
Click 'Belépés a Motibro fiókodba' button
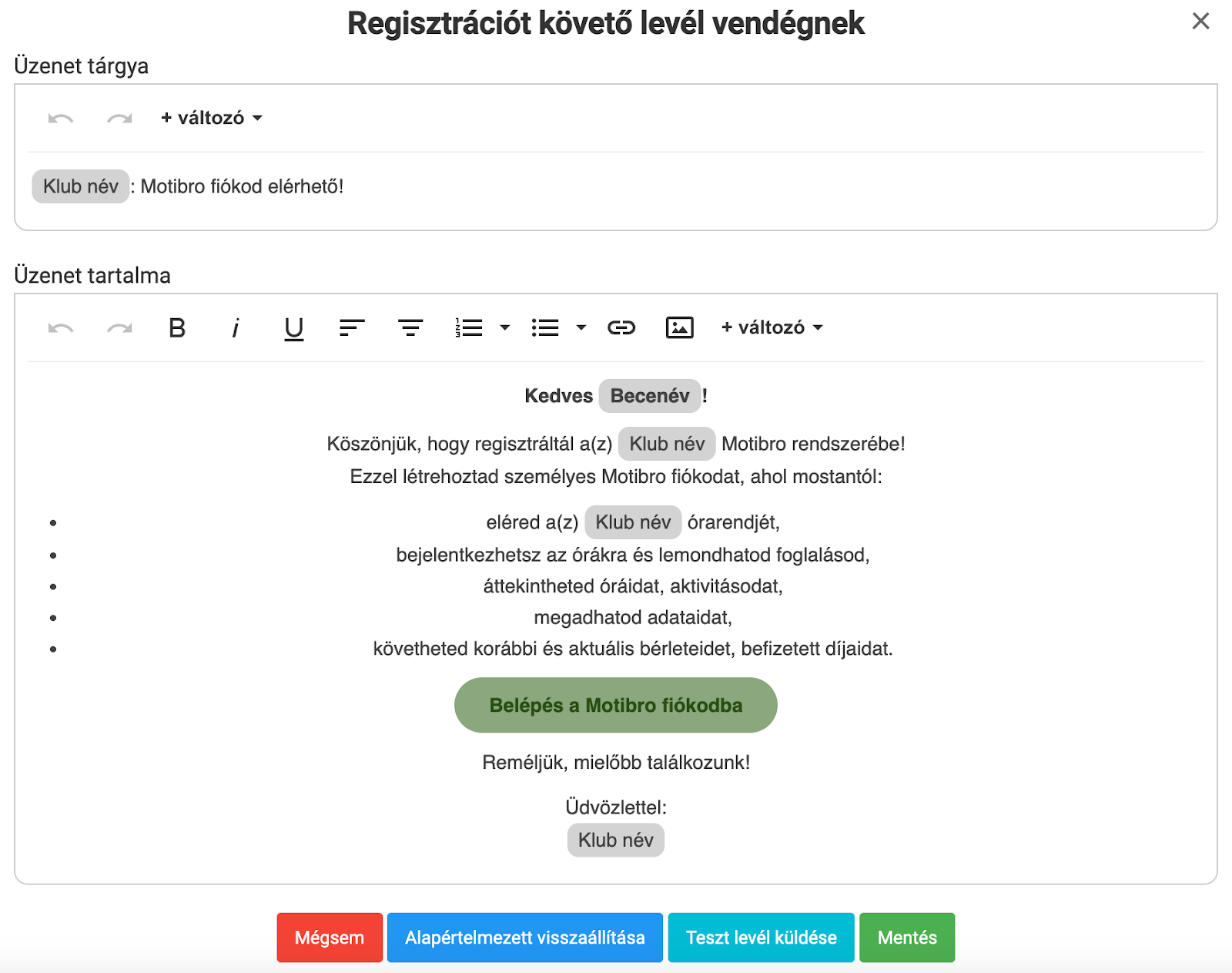click(x=616, y=705)
